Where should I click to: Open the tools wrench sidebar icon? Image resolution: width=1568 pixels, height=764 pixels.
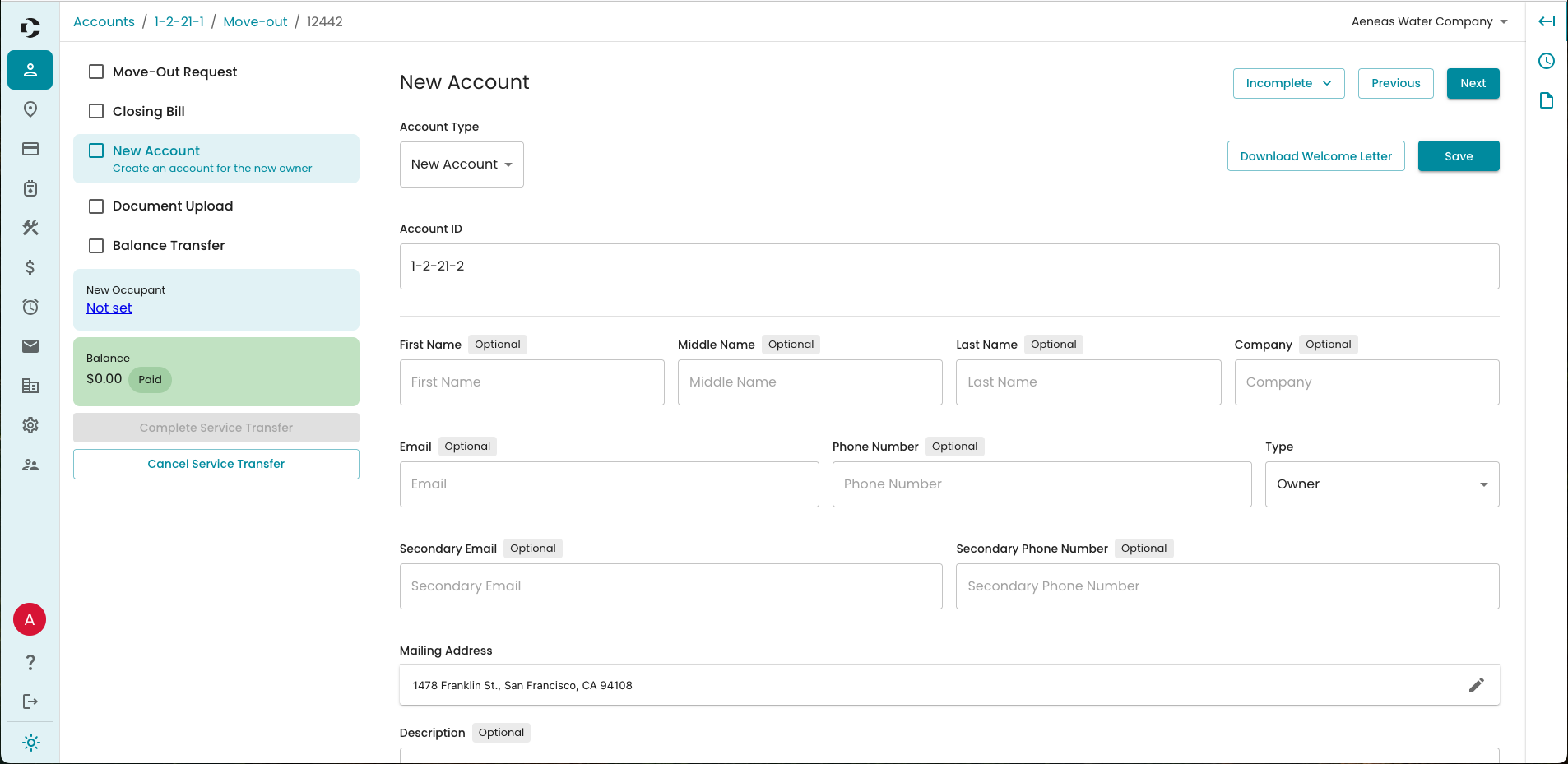pos(30,228)
